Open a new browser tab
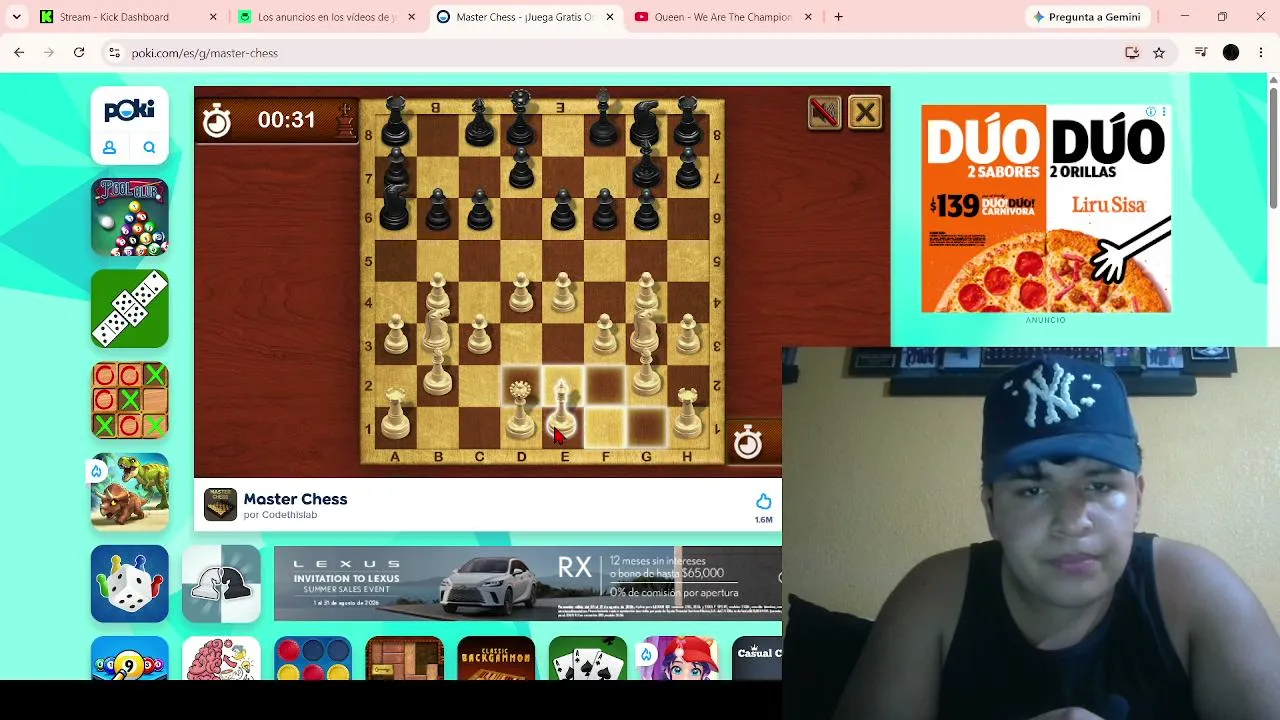1280x720 pixels. click(x=838, y=17)
